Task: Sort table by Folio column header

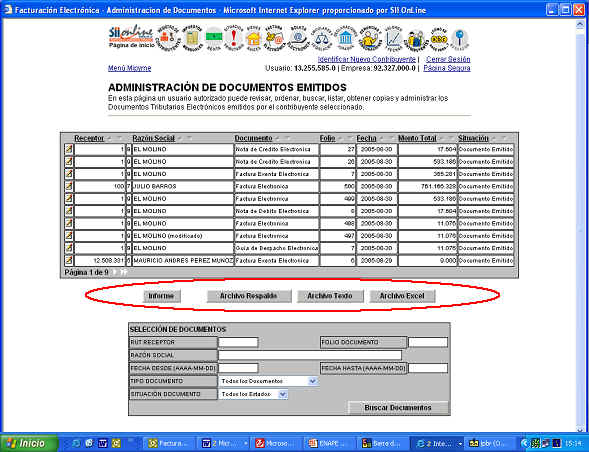Action: 327,138
